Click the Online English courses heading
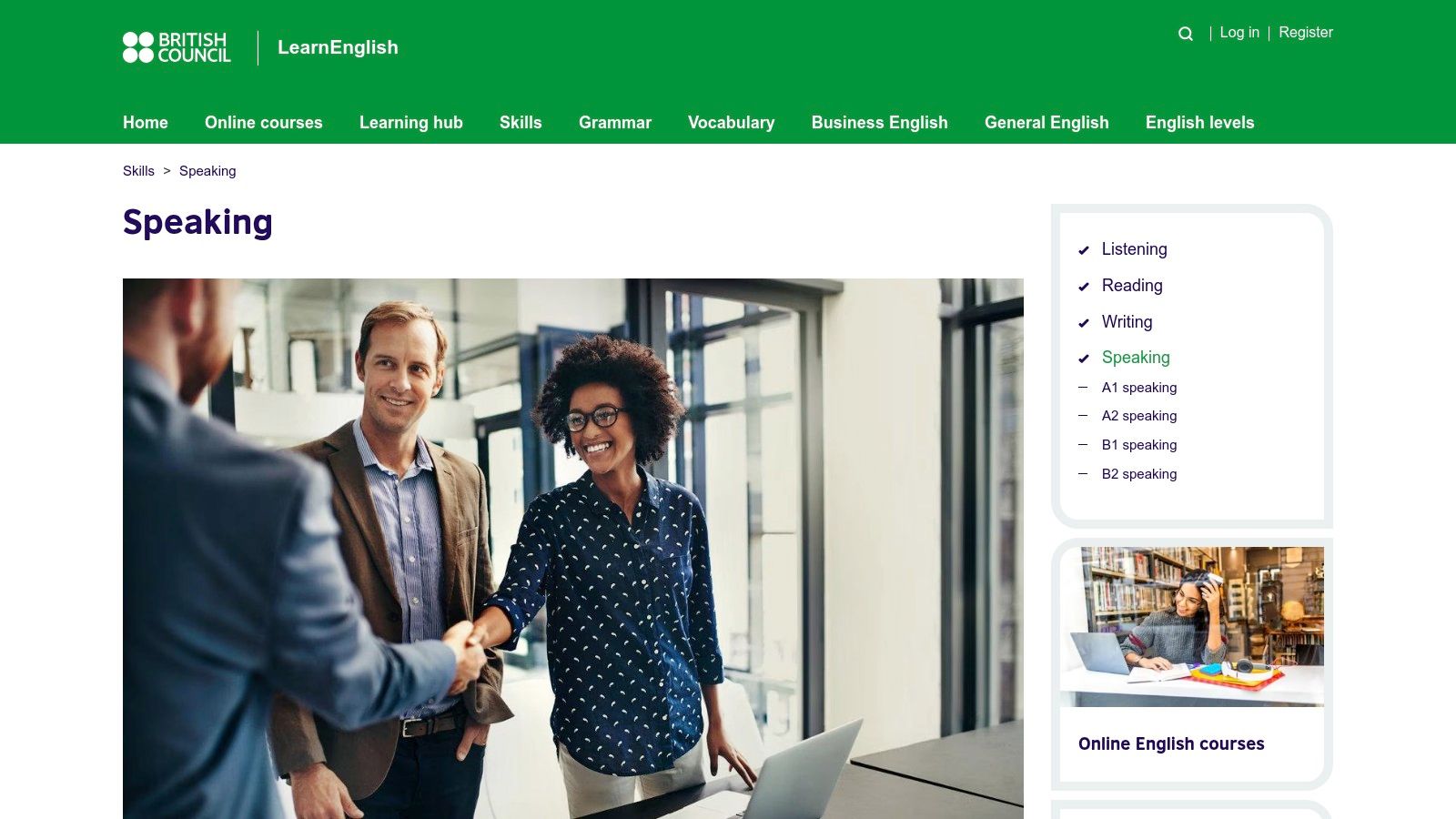Image resolution: width=1456 pixels, height=819 pixels. click(x=1171, y=743)
